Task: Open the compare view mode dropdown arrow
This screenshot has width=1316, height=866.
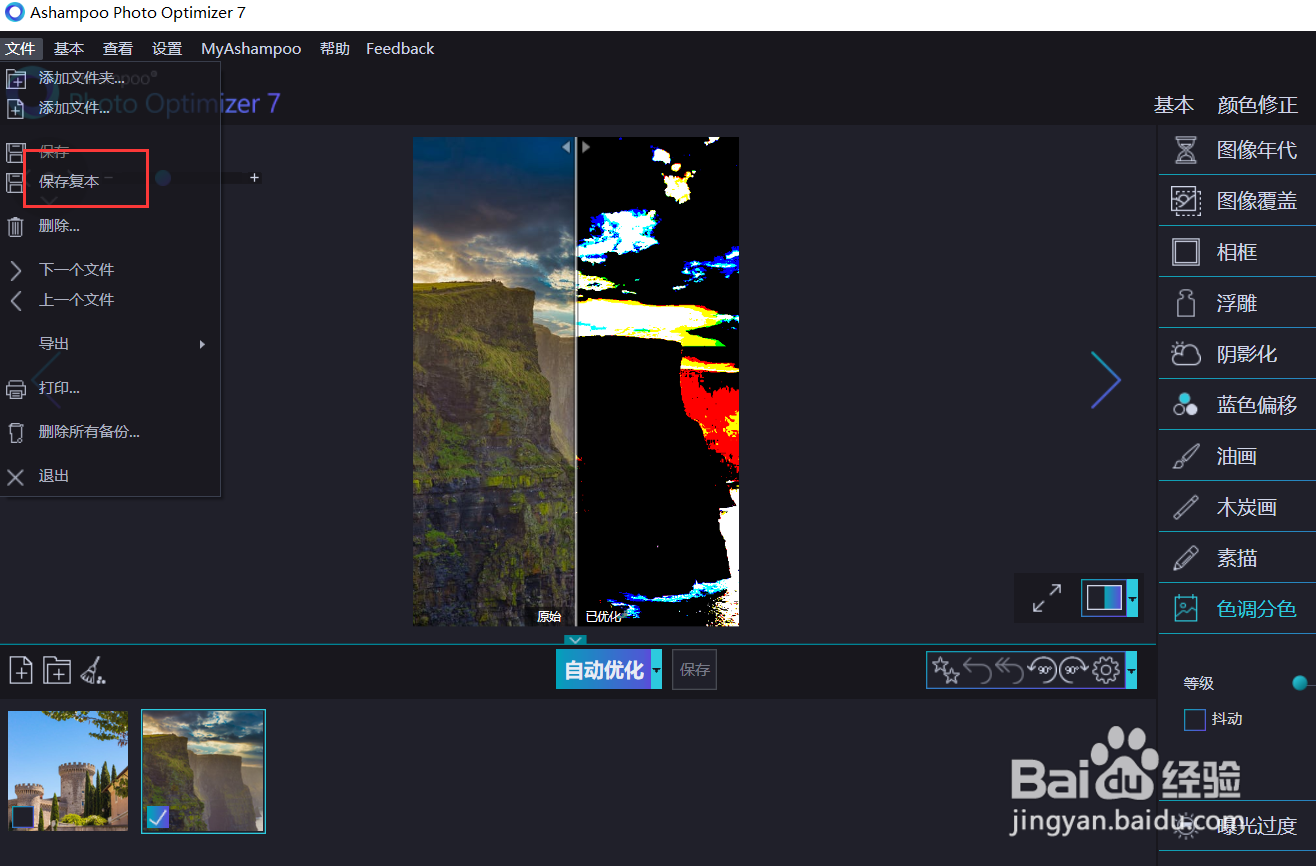Action: click(1132, 598)
